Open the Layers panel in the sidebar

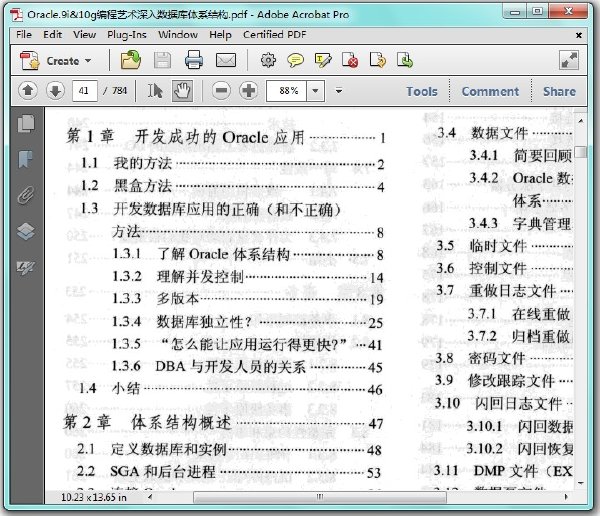coord(26,231)
